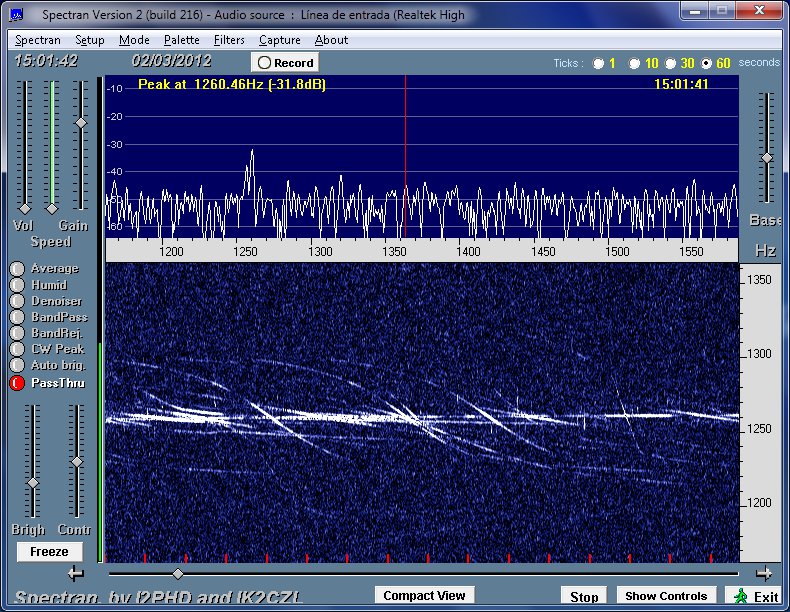
Task: Click the Speed slider handle
Action: pyautogui.click(x=52, y=209)
